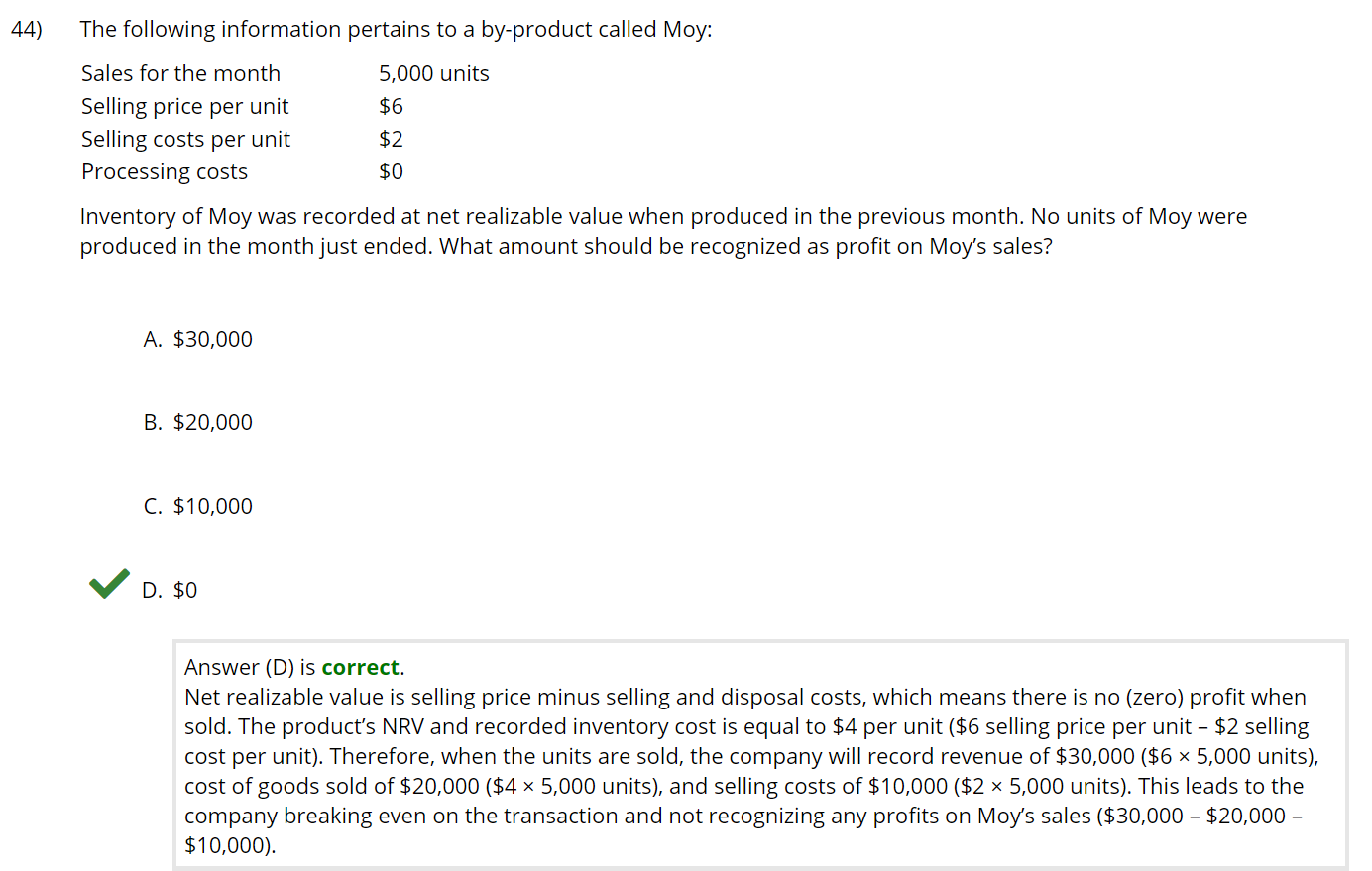
Task: Click the 'Processing costs' row label
Action: (x=165, y=171)
